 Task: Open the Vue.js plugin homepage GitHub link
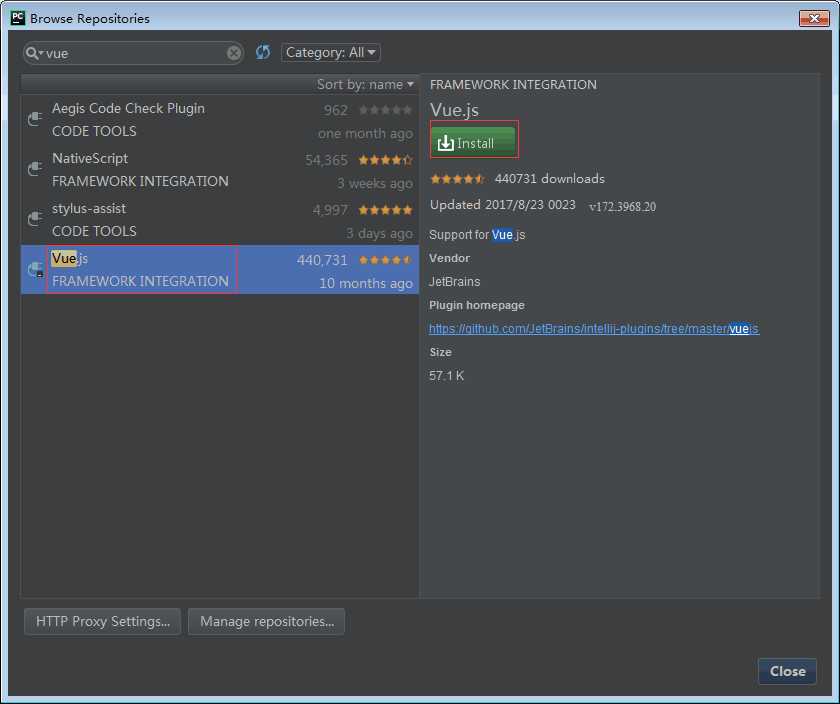pos(594,329)
